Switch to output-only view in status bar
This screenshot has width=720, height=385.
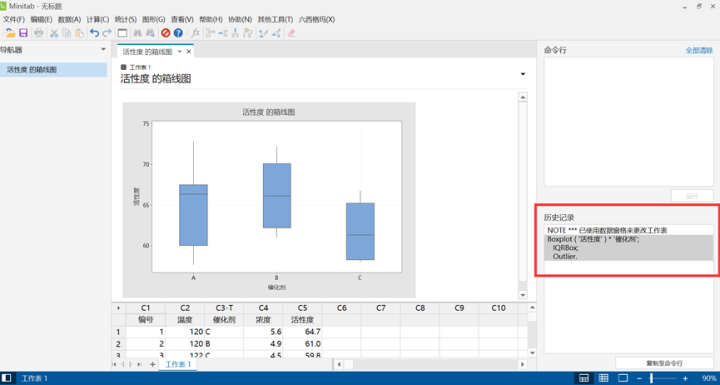pyautogui.click(x=623, y=378)
